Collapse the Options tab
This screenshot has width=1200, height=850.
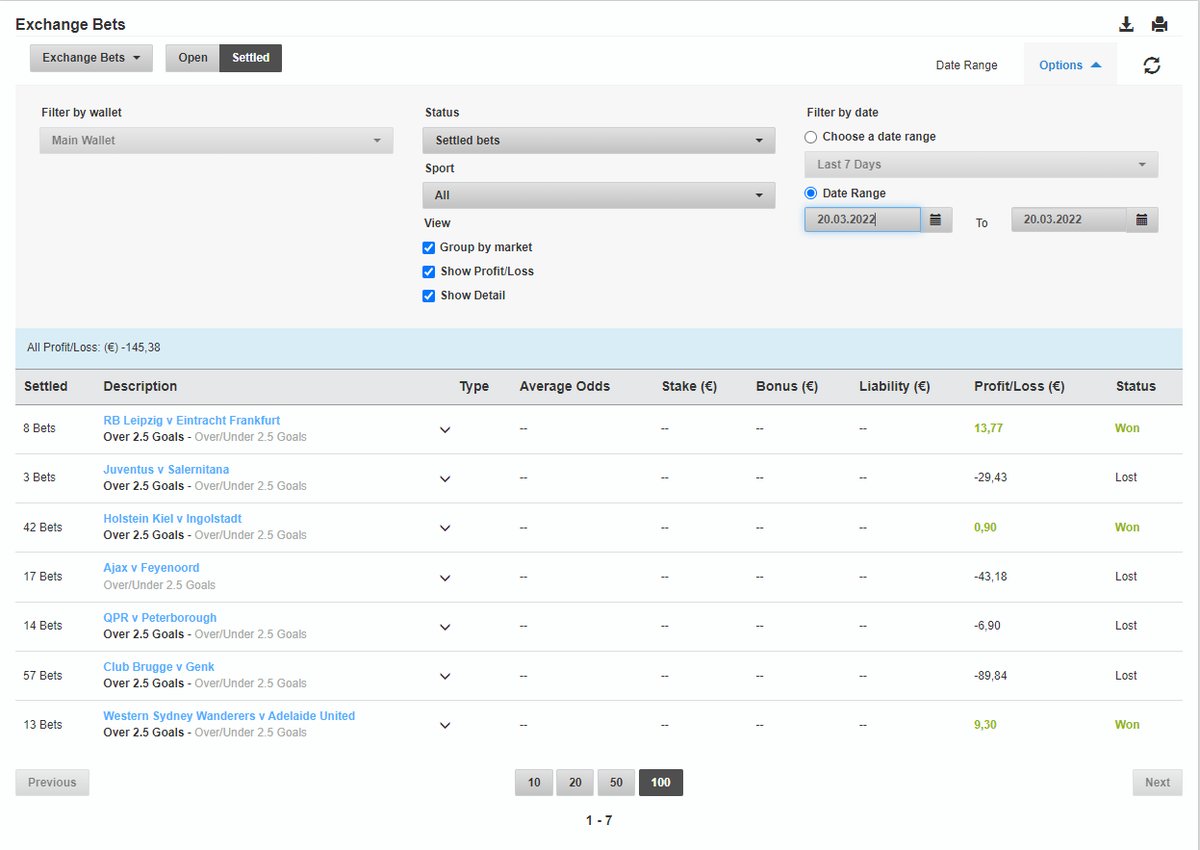(x=1070, y=65)
